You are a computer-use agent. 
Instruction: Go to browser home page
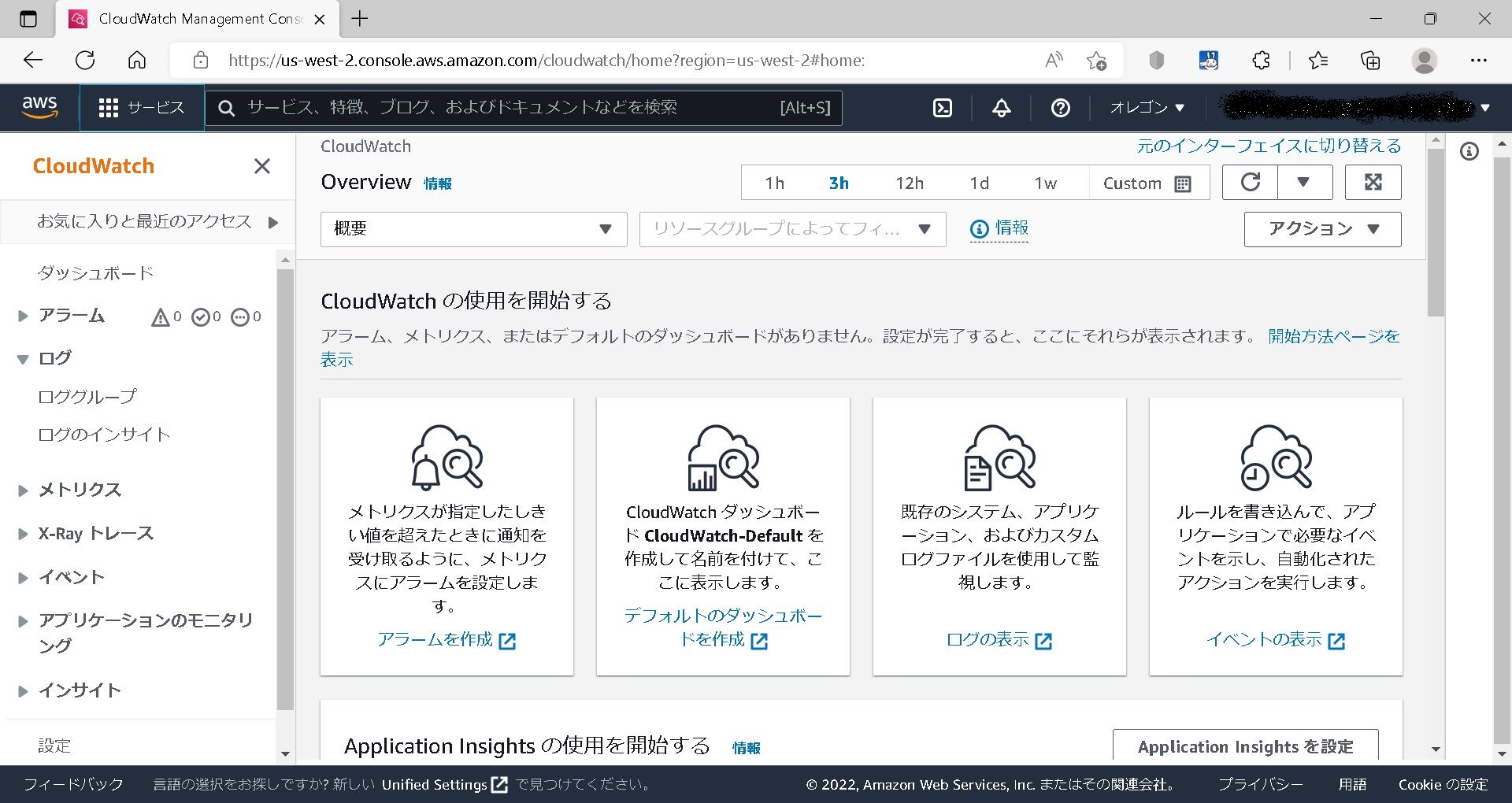[x=137, y=60]
